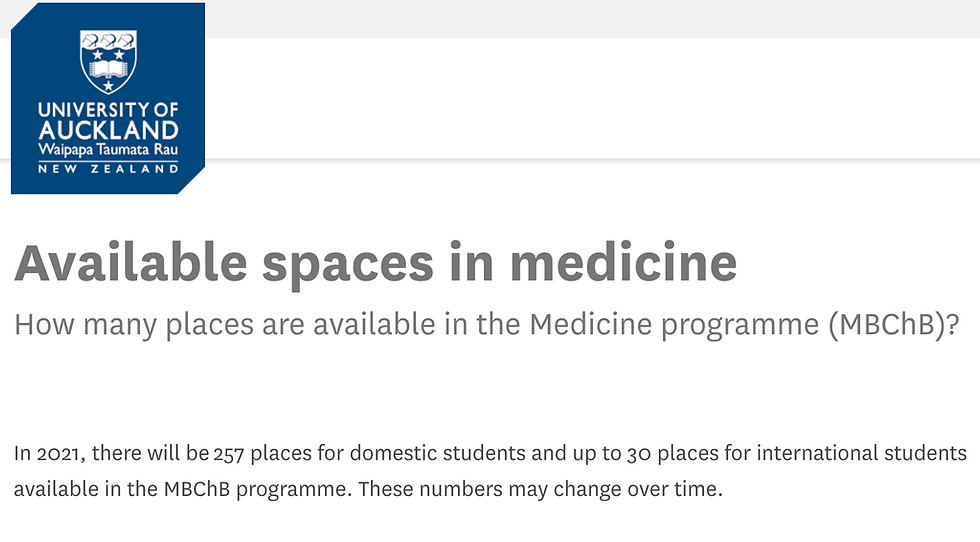Click the star at the bottom of the shield
980x542 pixels.
point(109,85)
